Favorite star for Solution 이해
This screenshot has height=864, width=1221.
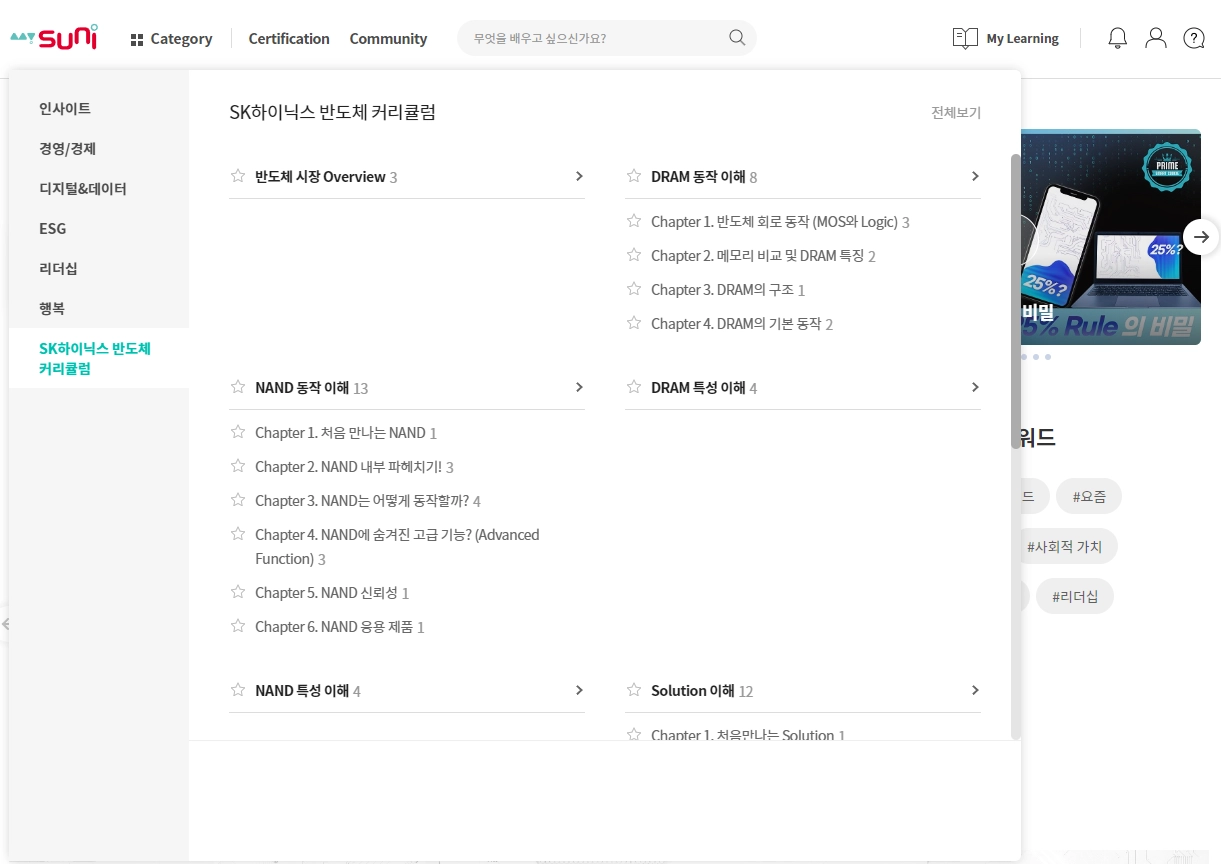[634, 690]
